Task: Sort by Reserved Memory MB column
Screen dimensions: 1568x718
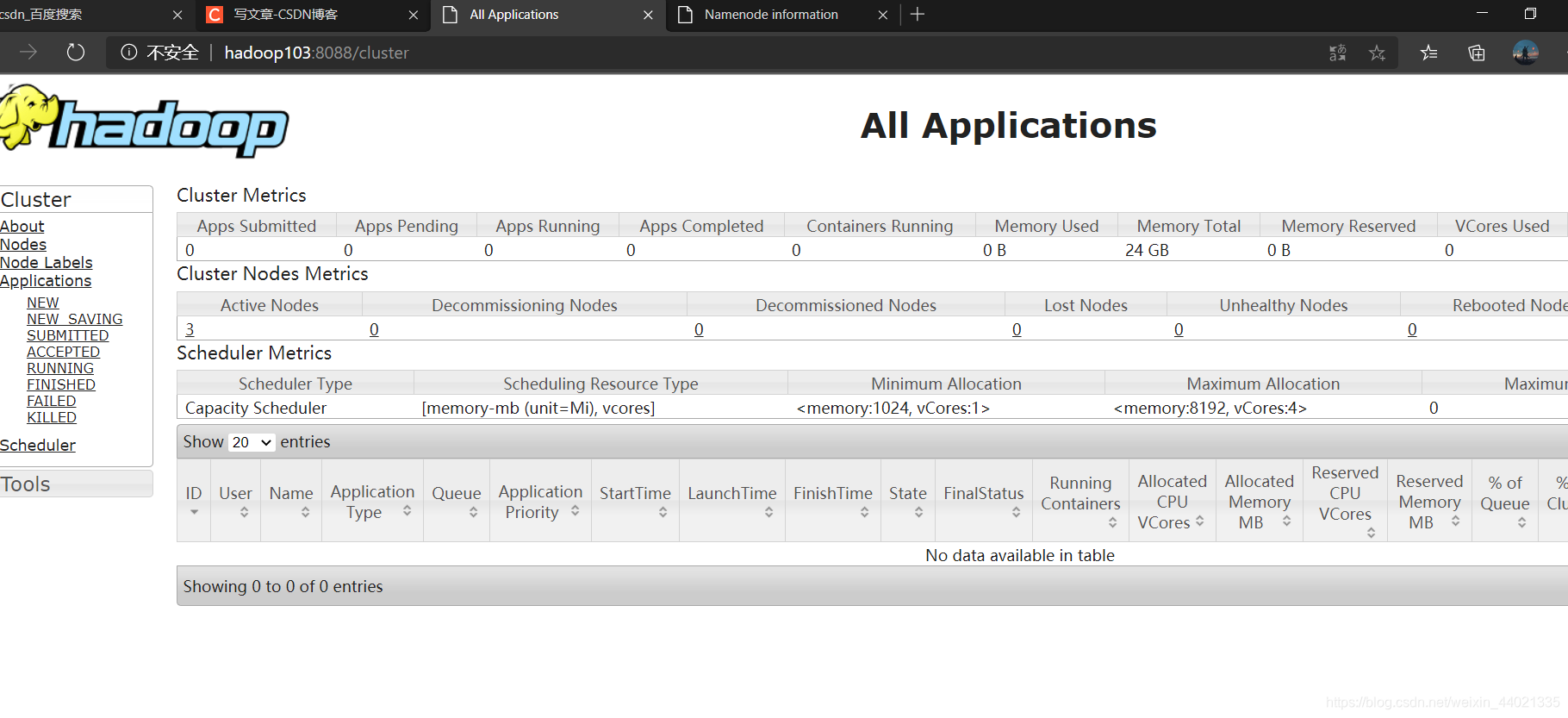Action: click(x=1455, y=521)
